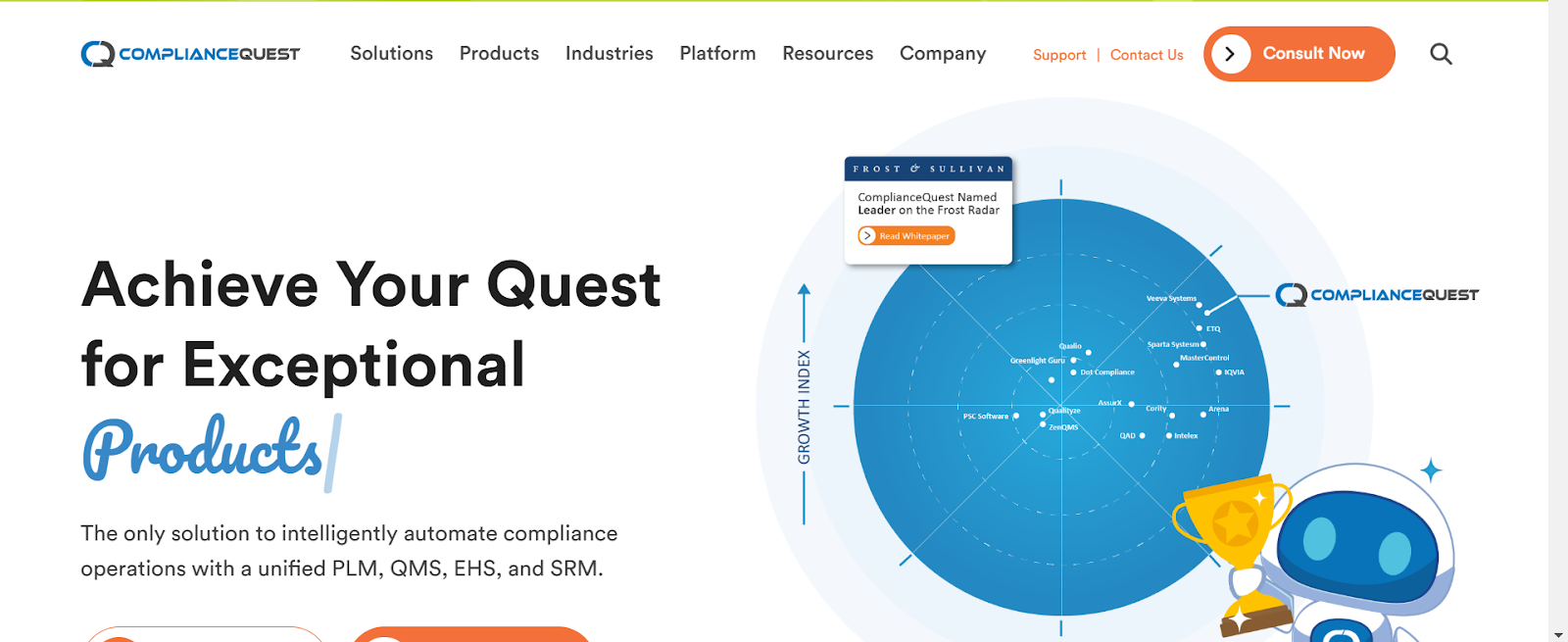Click the ComplianceQuest logo in header
The image size is (1568, 642).
coord(190,54)
